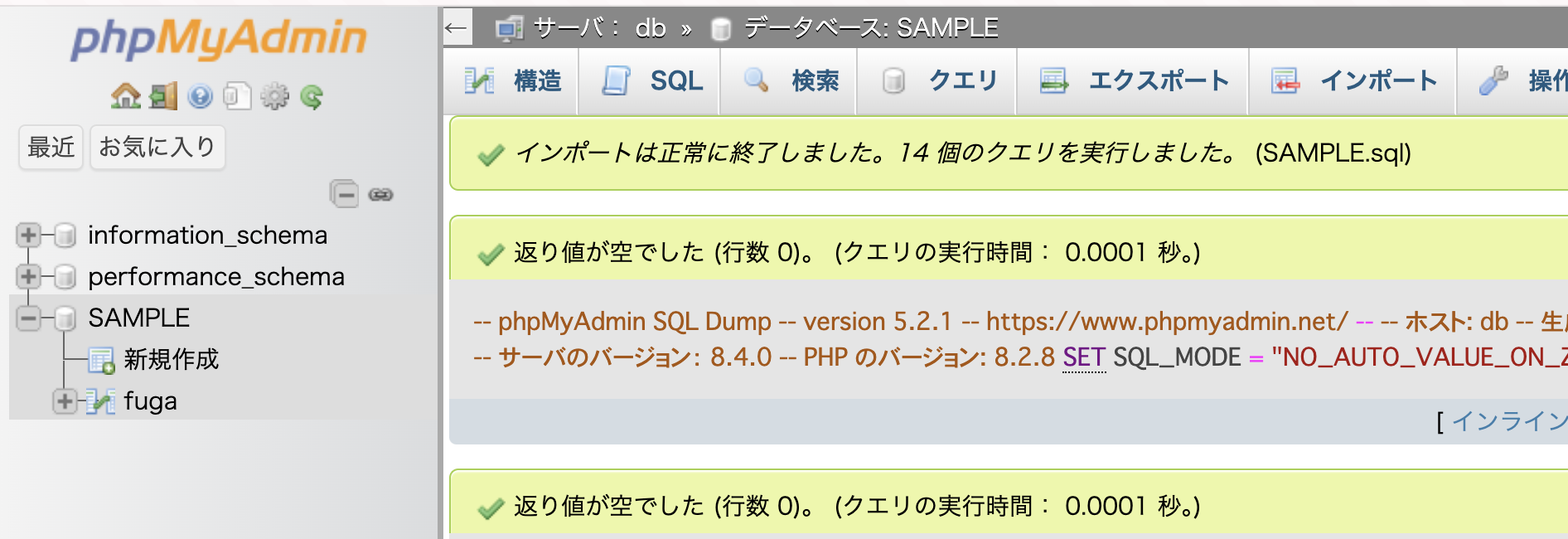Click the new table icon beside 新規作成

click(x=102, y=360)
